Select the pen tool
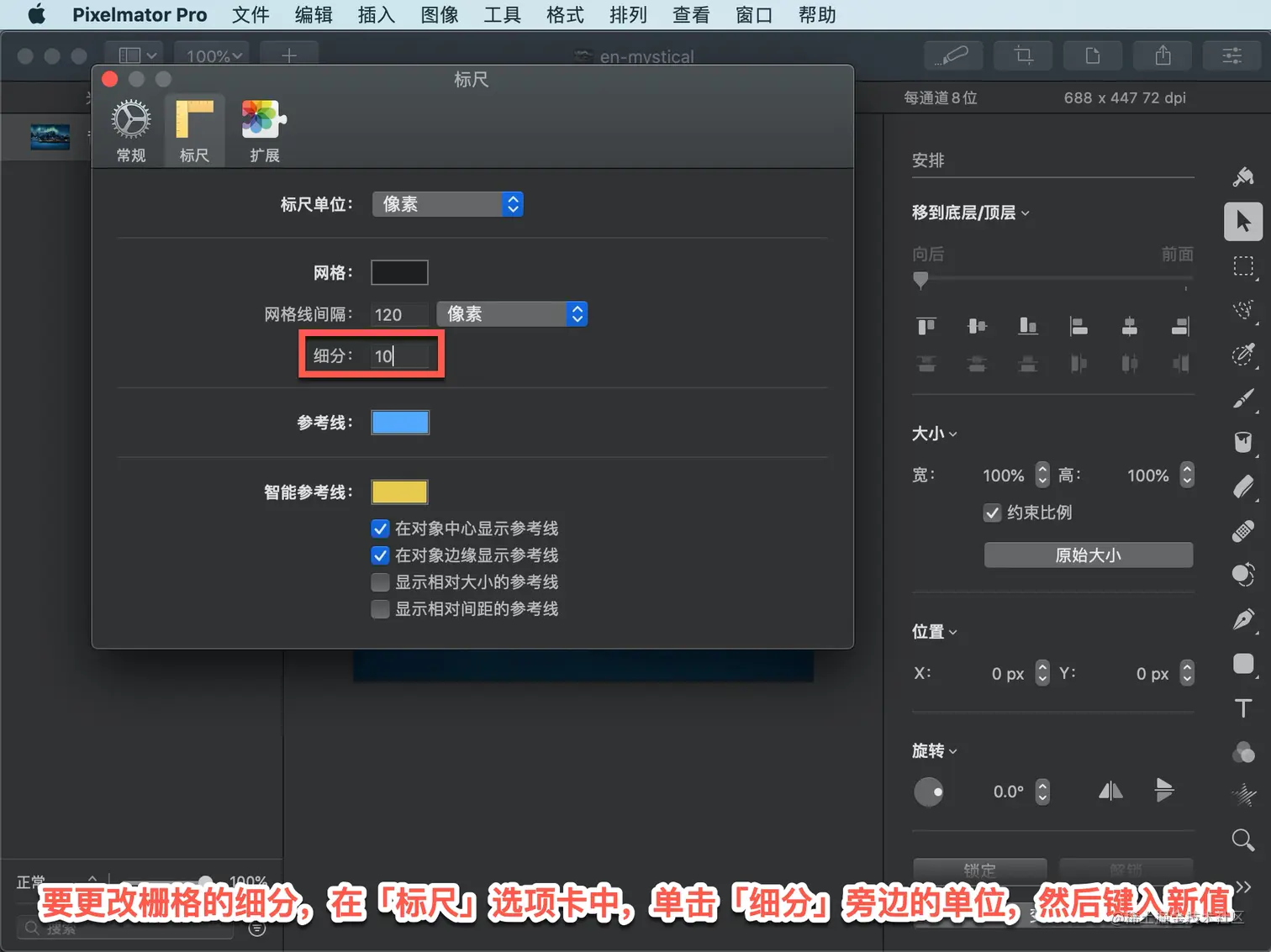The height and width of the screenshot is (952, 1271). click(1243, 619)
